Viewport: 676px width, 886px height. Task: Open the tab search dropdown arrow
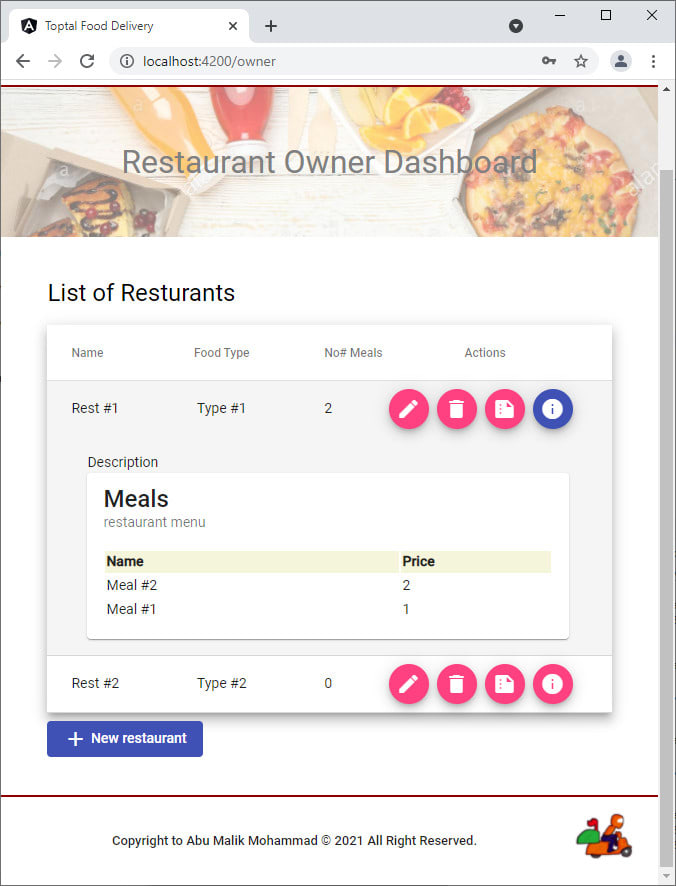[x=516, y=26]
